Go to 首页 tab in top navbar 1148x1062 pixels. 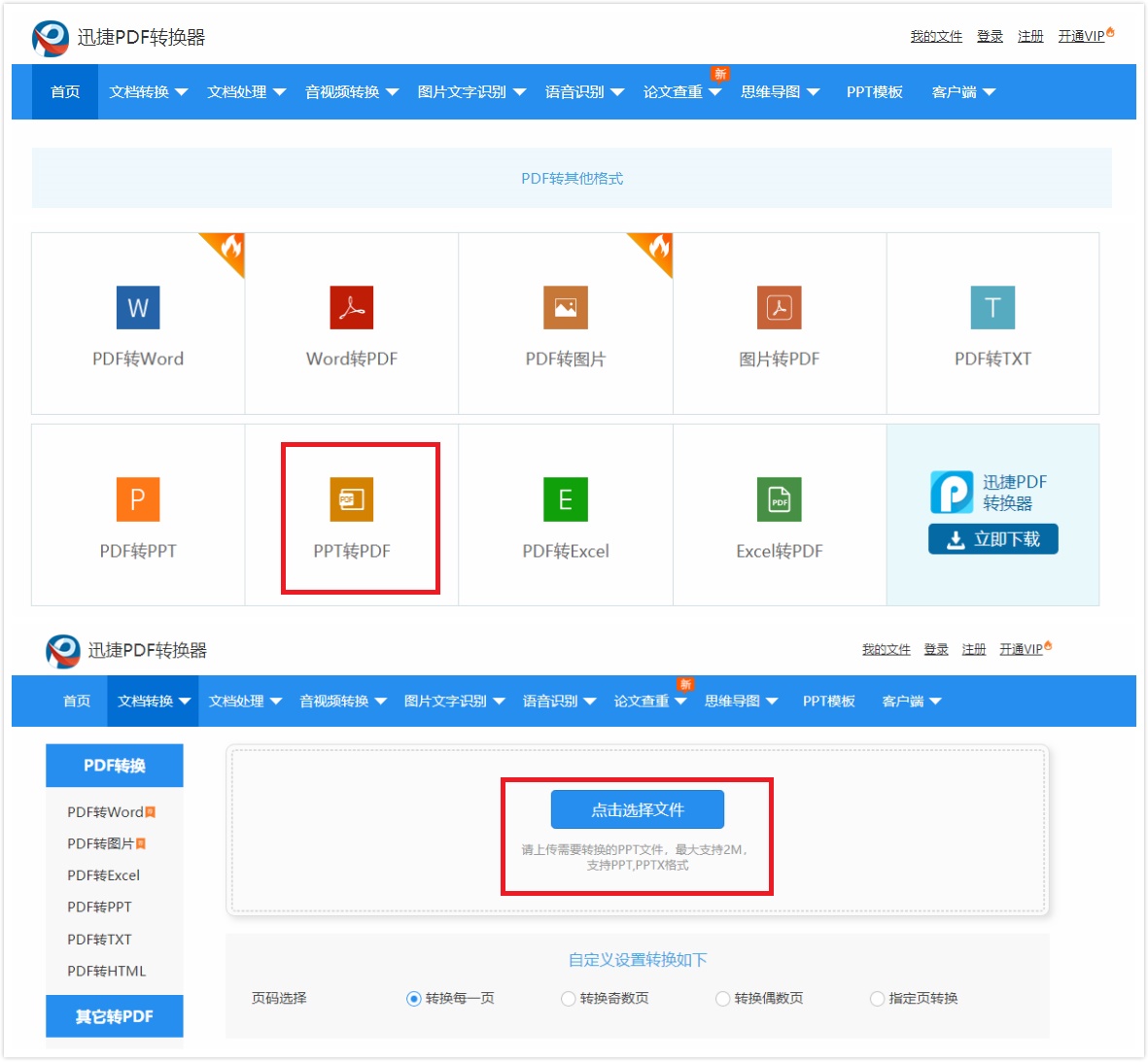coord(65,92)
